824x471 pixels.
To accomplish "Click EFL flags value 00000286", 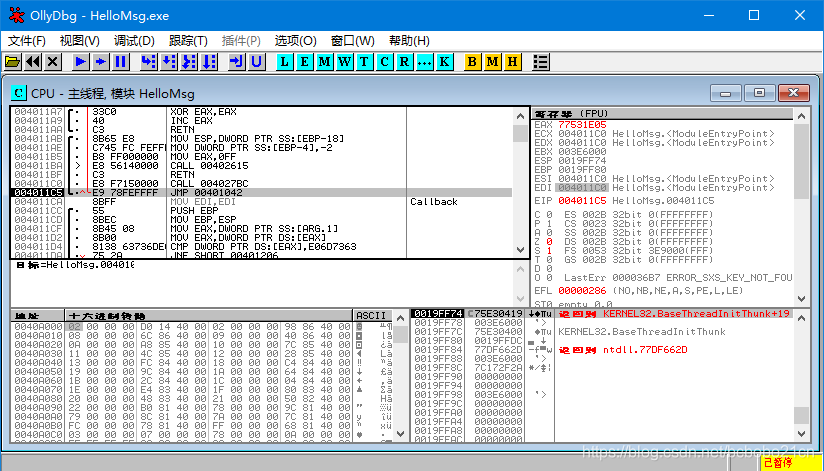I will (582, 291).
